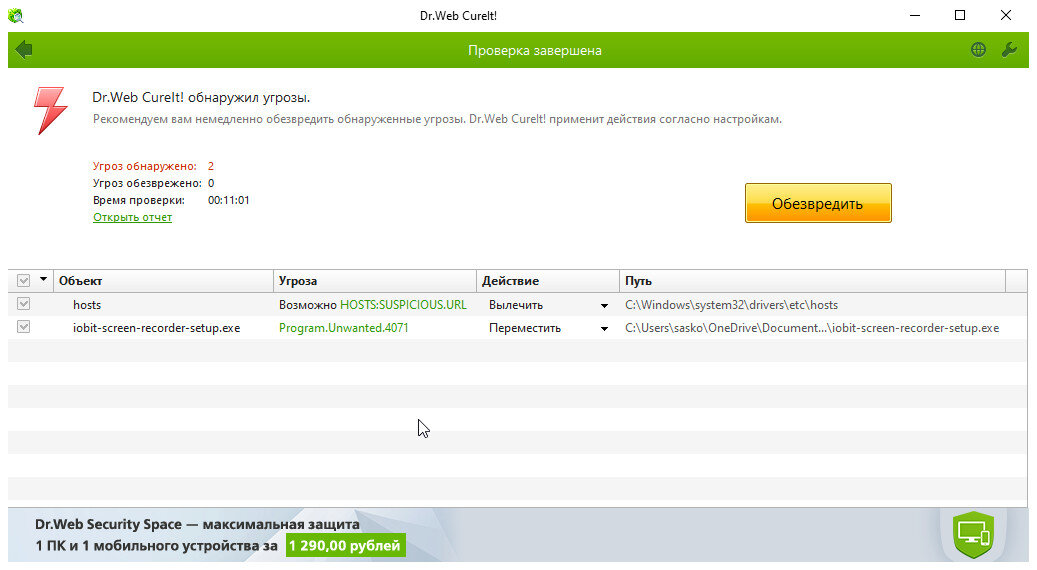This screenshot has height=570, width=1037.
Task: Click the Dr.Web Security Space banner headline
Action: (197, 524)
